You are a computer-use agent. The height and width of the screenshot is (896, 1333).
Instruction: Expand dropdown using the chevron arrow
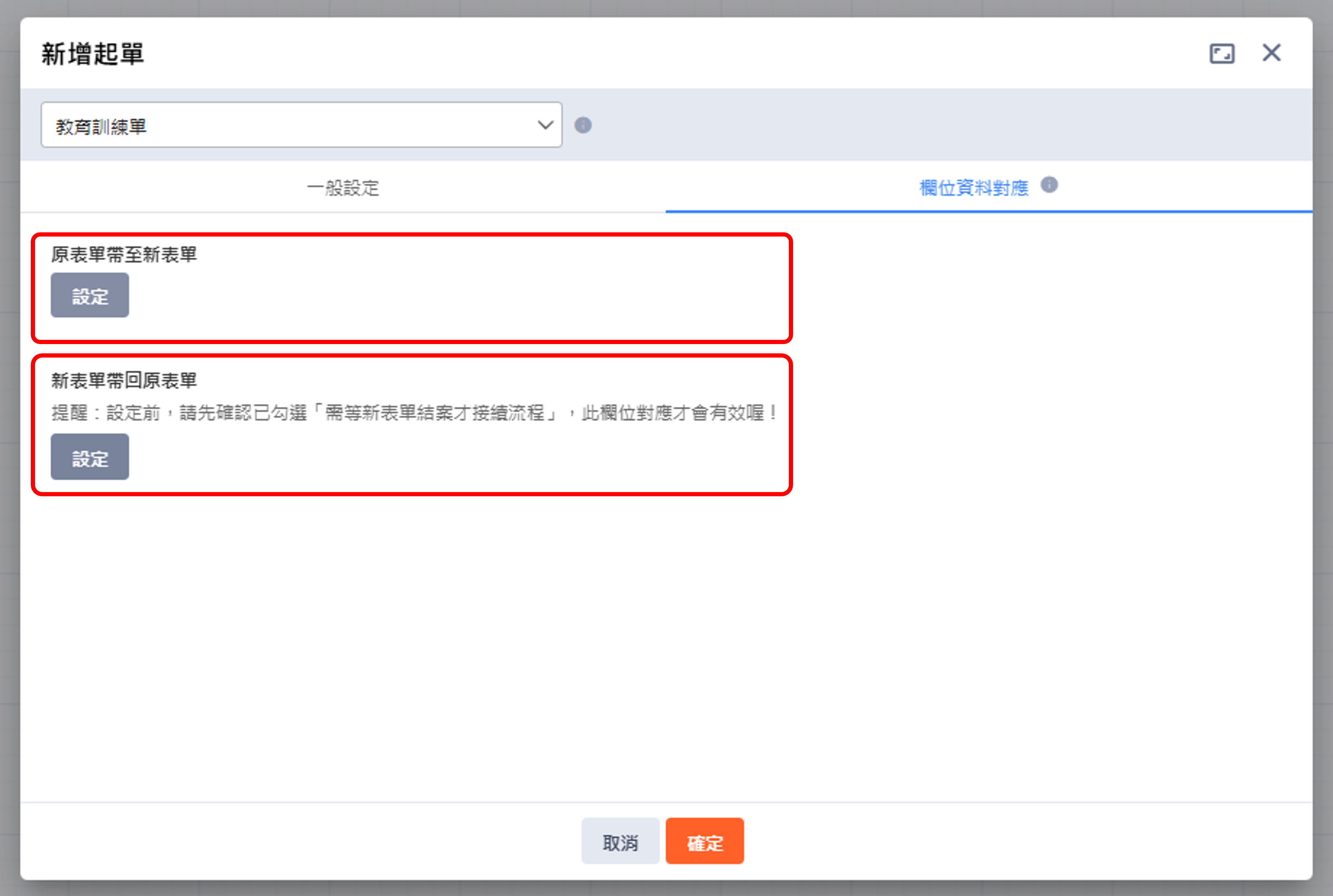point(545,125)
